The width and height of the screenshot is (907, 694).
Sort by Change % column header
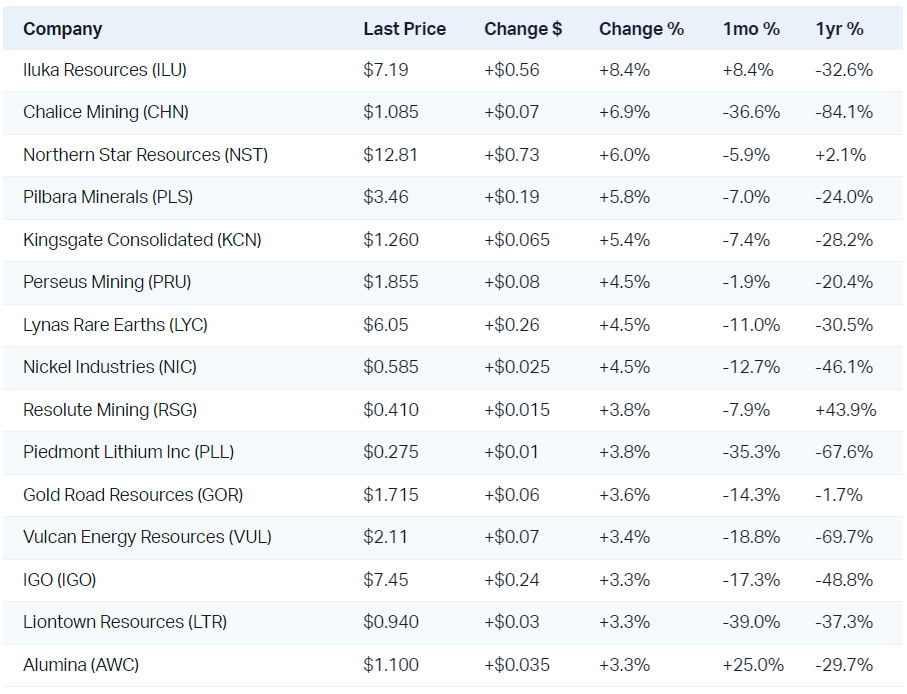point(641,29)
